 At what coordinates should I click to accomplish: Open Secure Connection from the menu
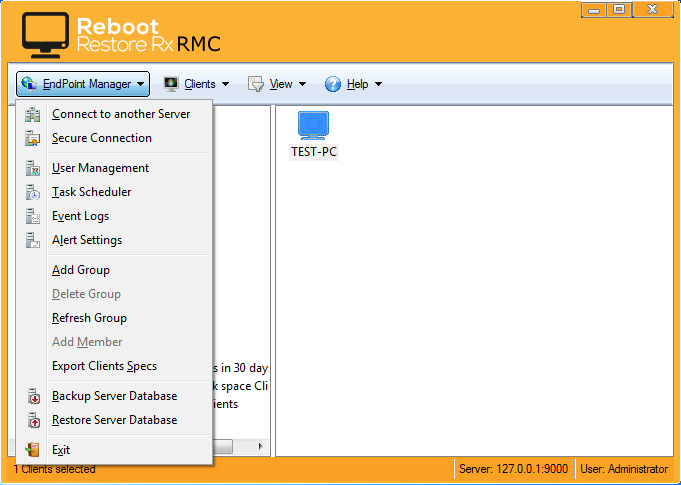(114, 138)
